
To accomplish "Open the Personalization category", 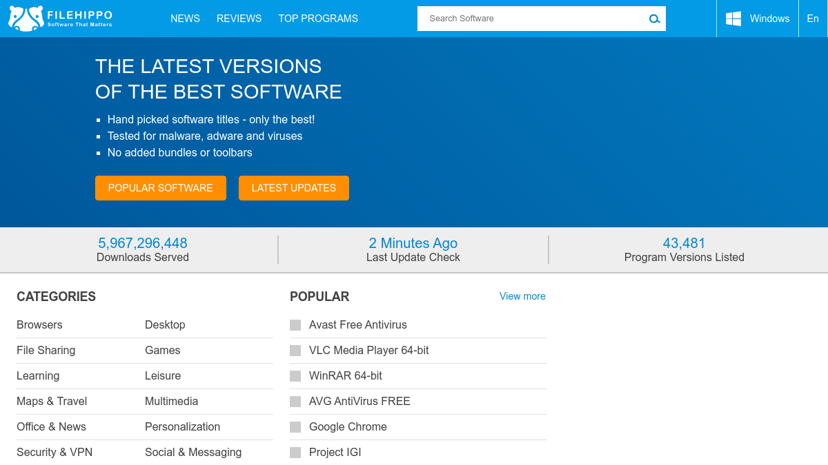I will click(x=183, y=426).
